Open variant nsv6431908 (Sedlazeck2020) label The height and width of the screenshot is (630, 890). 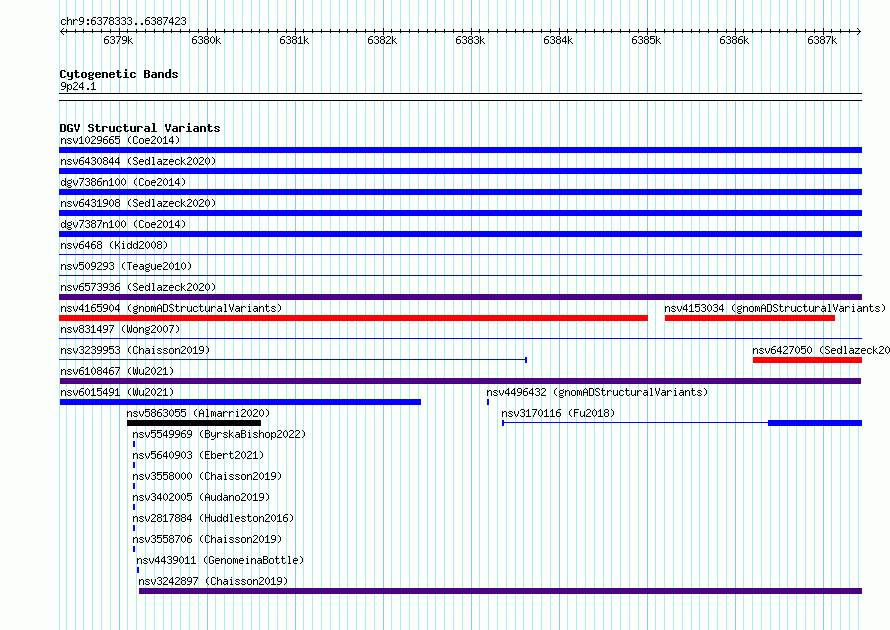(138, 203)
